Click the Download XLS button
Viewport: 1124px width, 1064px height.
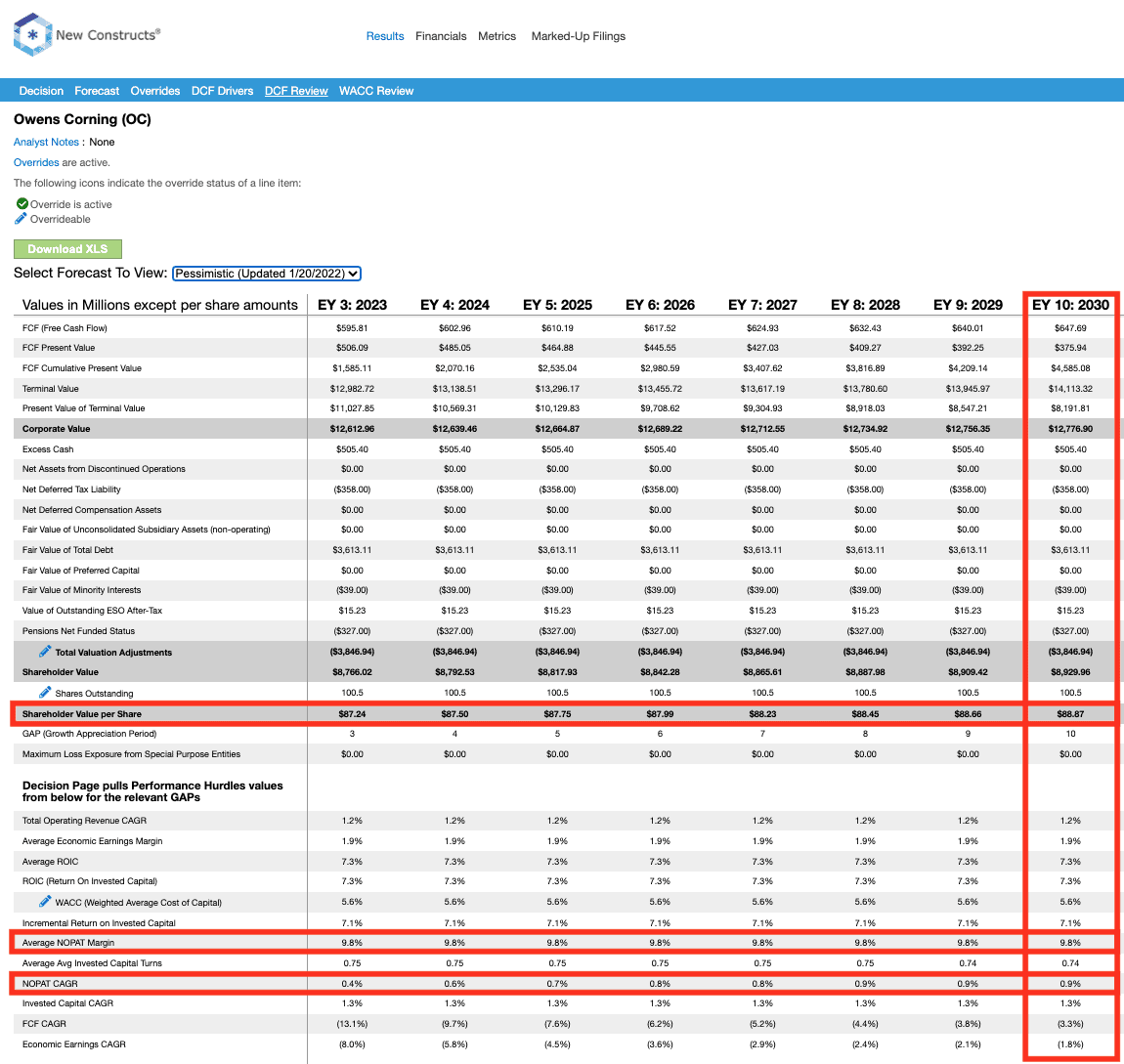point(67,248)
